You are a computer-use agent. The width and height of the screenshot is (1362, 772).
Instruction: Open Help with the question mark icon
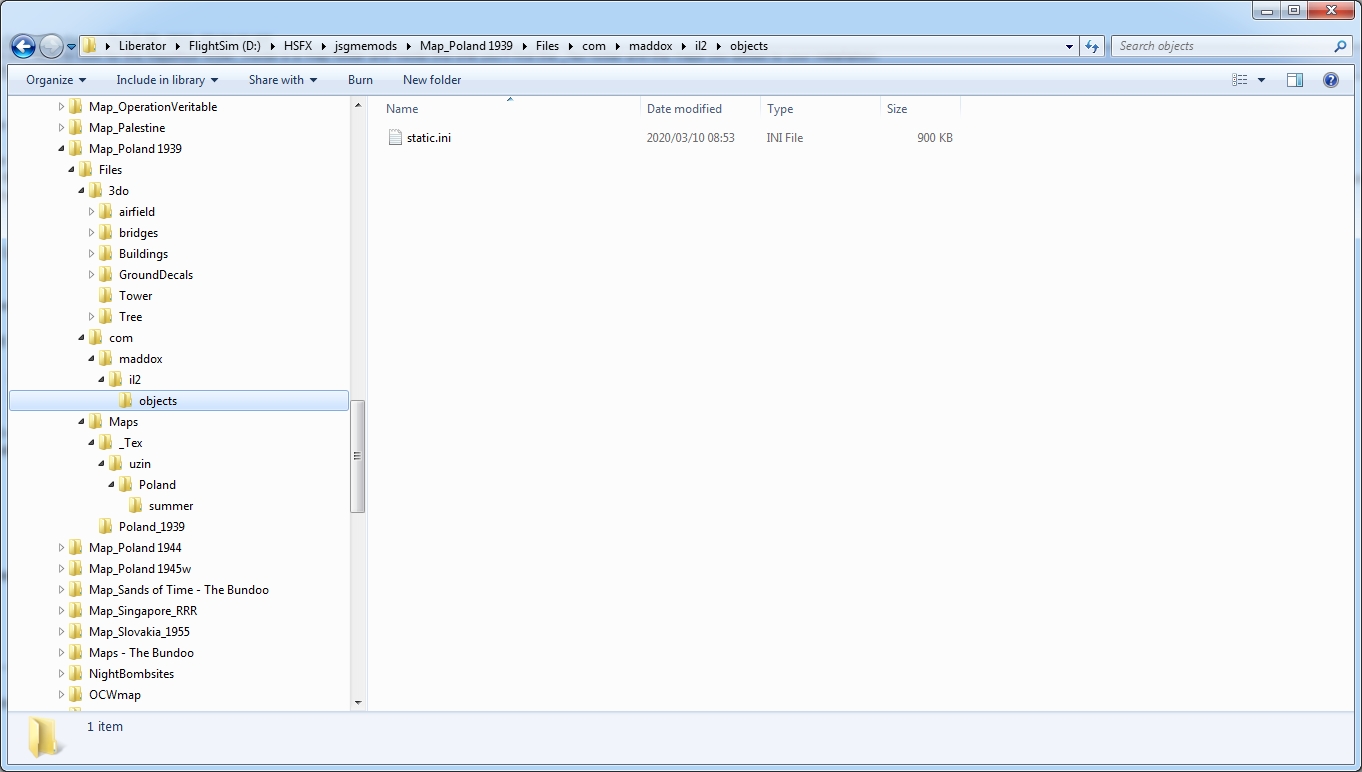[x=1331, y=80]
